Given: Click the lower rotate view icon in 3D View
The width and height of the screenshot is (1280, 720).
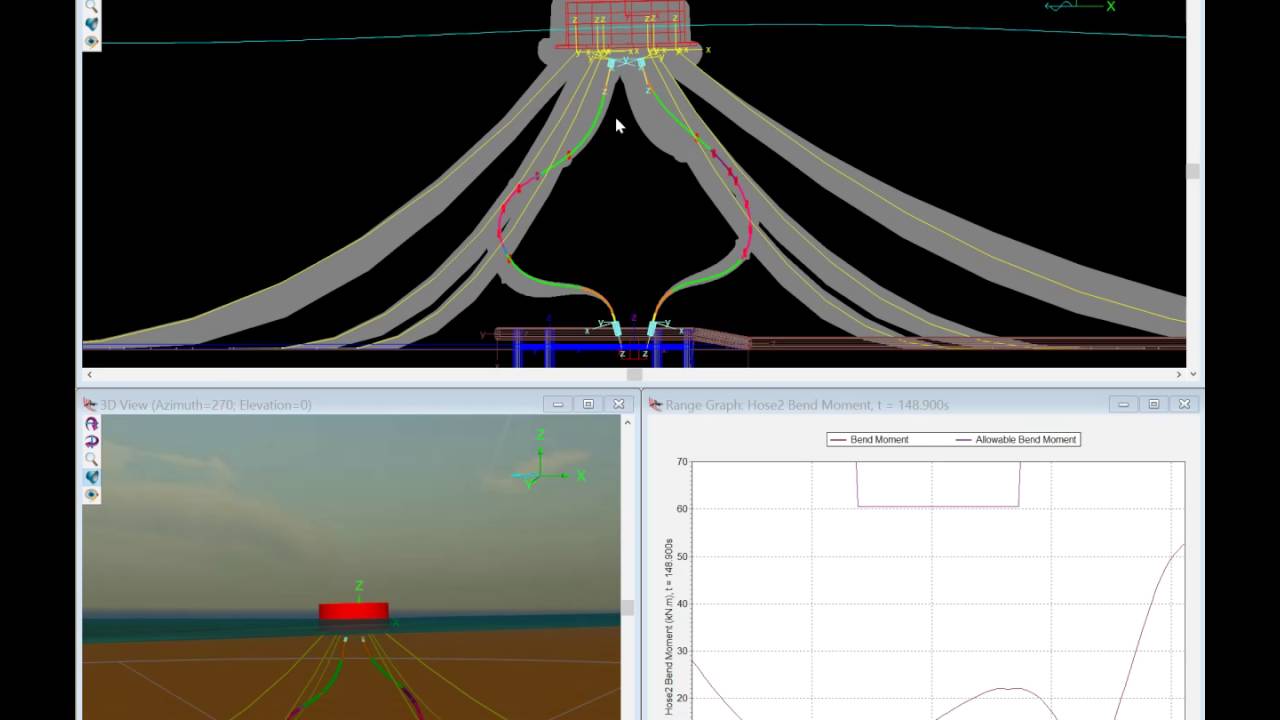Looking at the screenshot, I should tap(92, 441).
